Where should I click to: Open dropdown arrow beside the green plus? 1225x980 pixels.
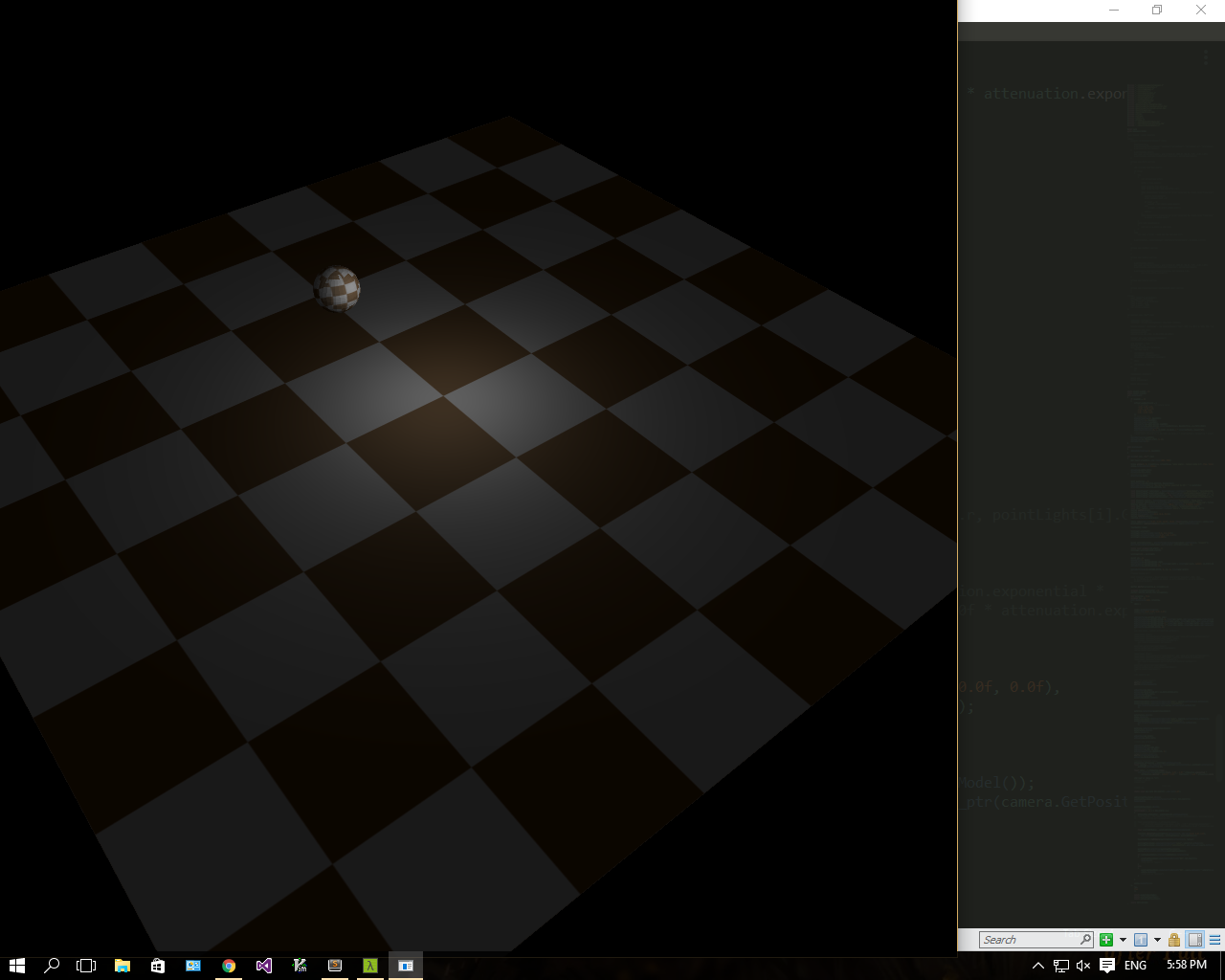coord(1123,940)
